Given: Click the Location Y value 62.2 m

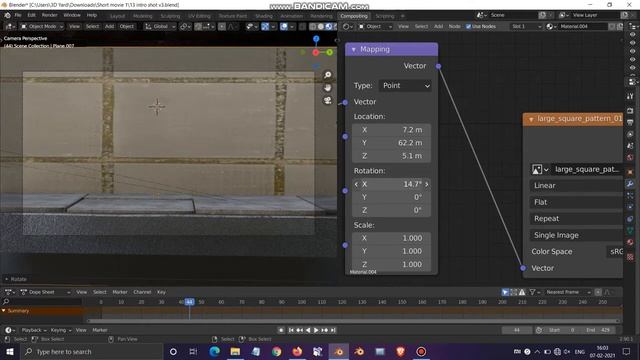Looking at the screenshot, I should pyautogui.click(x=391, y=143).
